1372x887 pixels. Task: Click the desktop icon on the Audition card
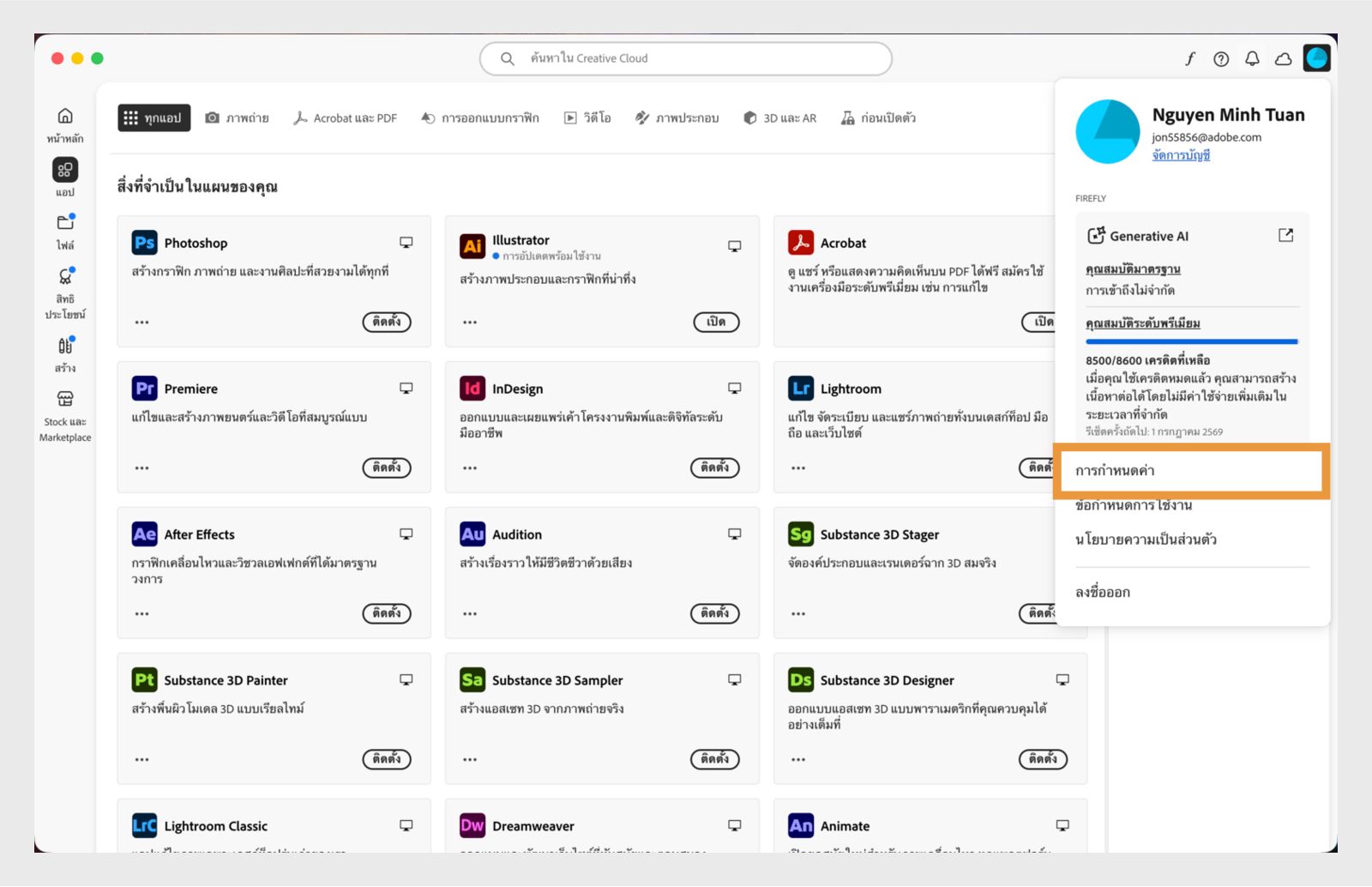click(735, 534)
